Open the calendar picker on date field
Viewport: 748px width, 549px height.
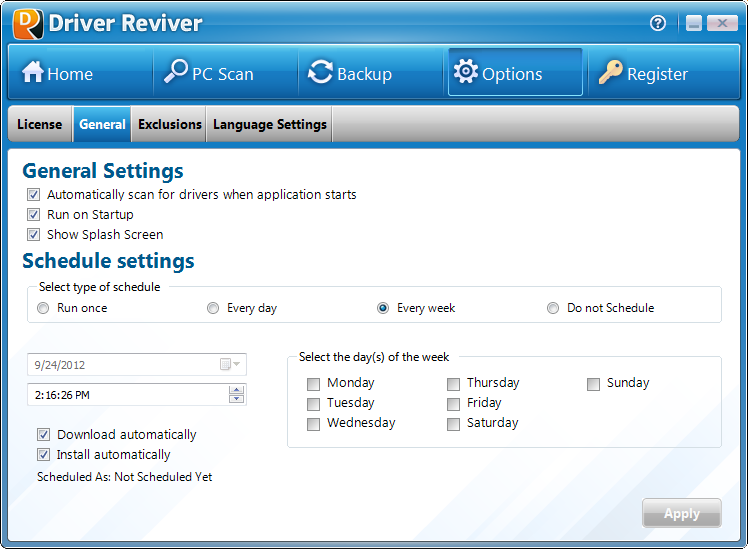pos(230,364)
